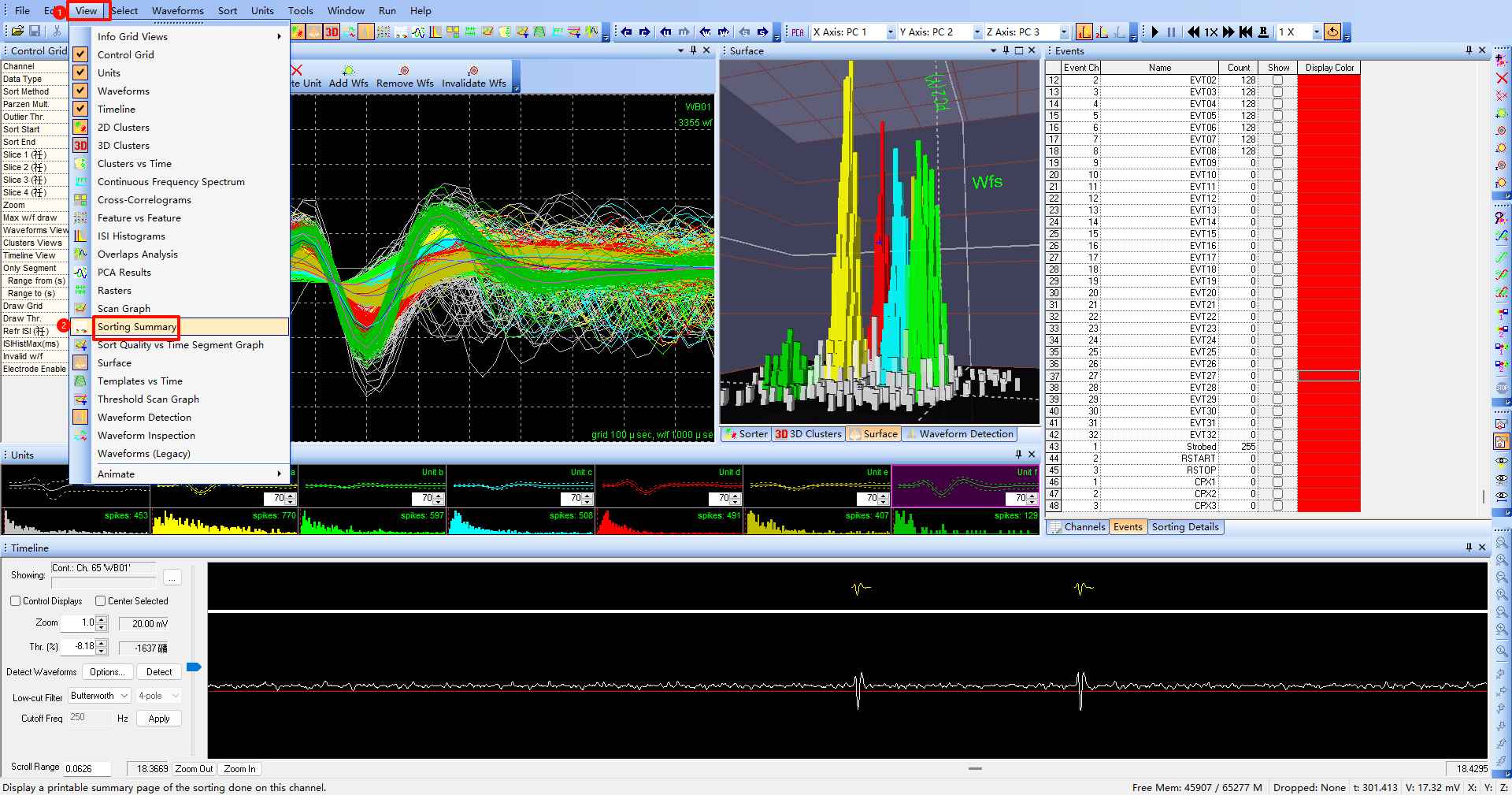
Task: Switch to the 3D Clusters tab
Action: point(808,433)
